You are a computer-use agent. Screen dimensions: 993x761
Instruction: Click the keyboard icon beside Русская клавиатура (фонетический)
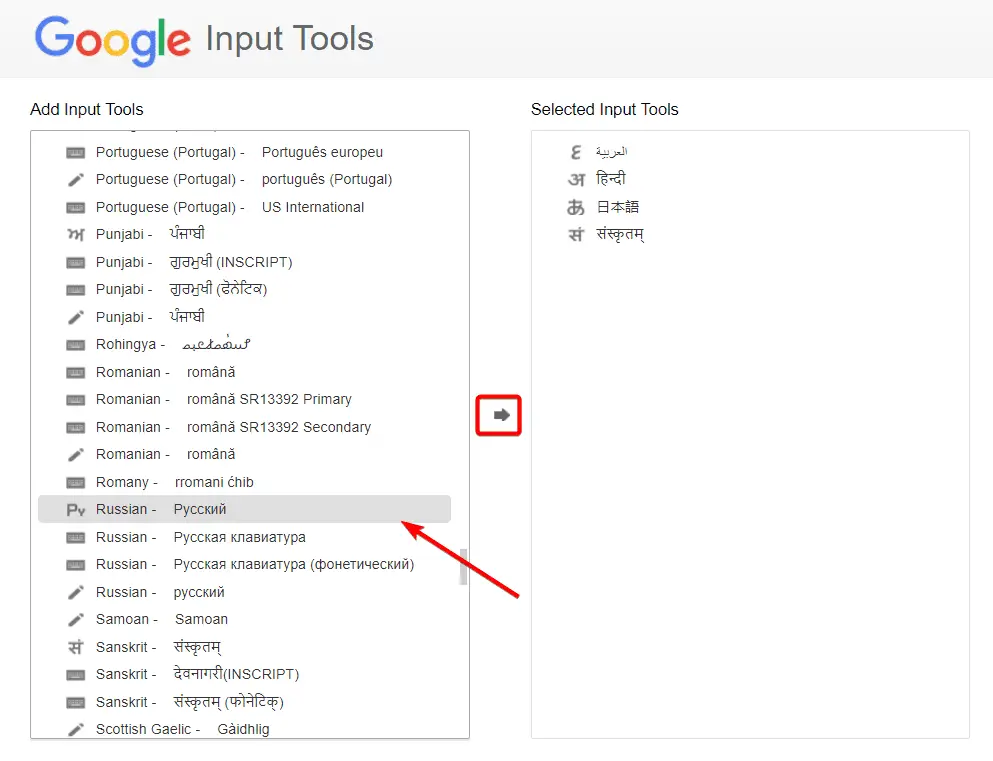(75, 565)
